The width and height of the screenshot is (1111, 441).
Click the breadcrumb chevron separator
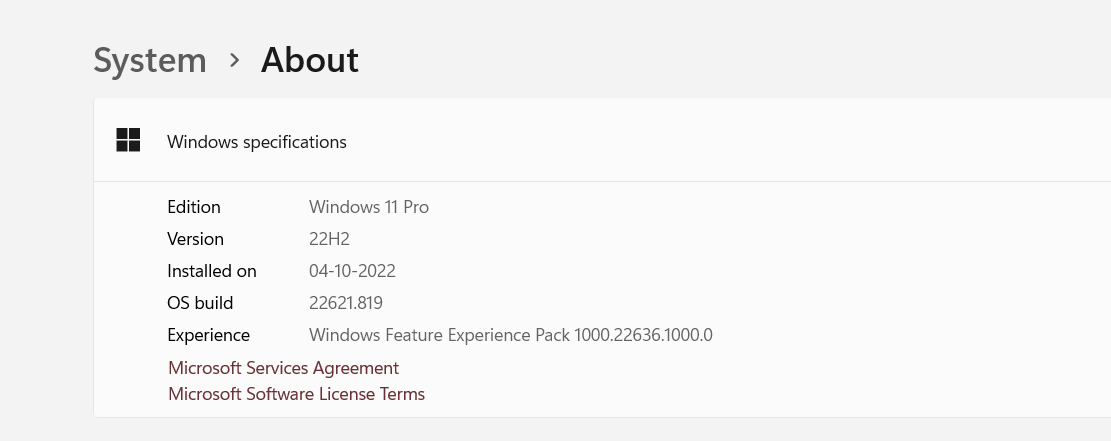[x=235, y=61]
